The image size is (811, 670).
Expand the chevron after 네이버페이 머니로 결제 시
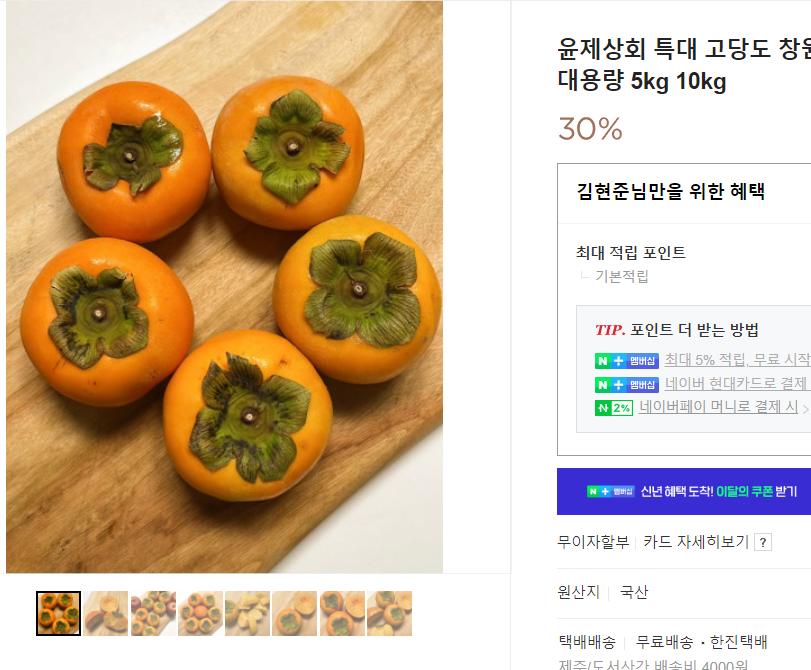click(x=805, y=408)
